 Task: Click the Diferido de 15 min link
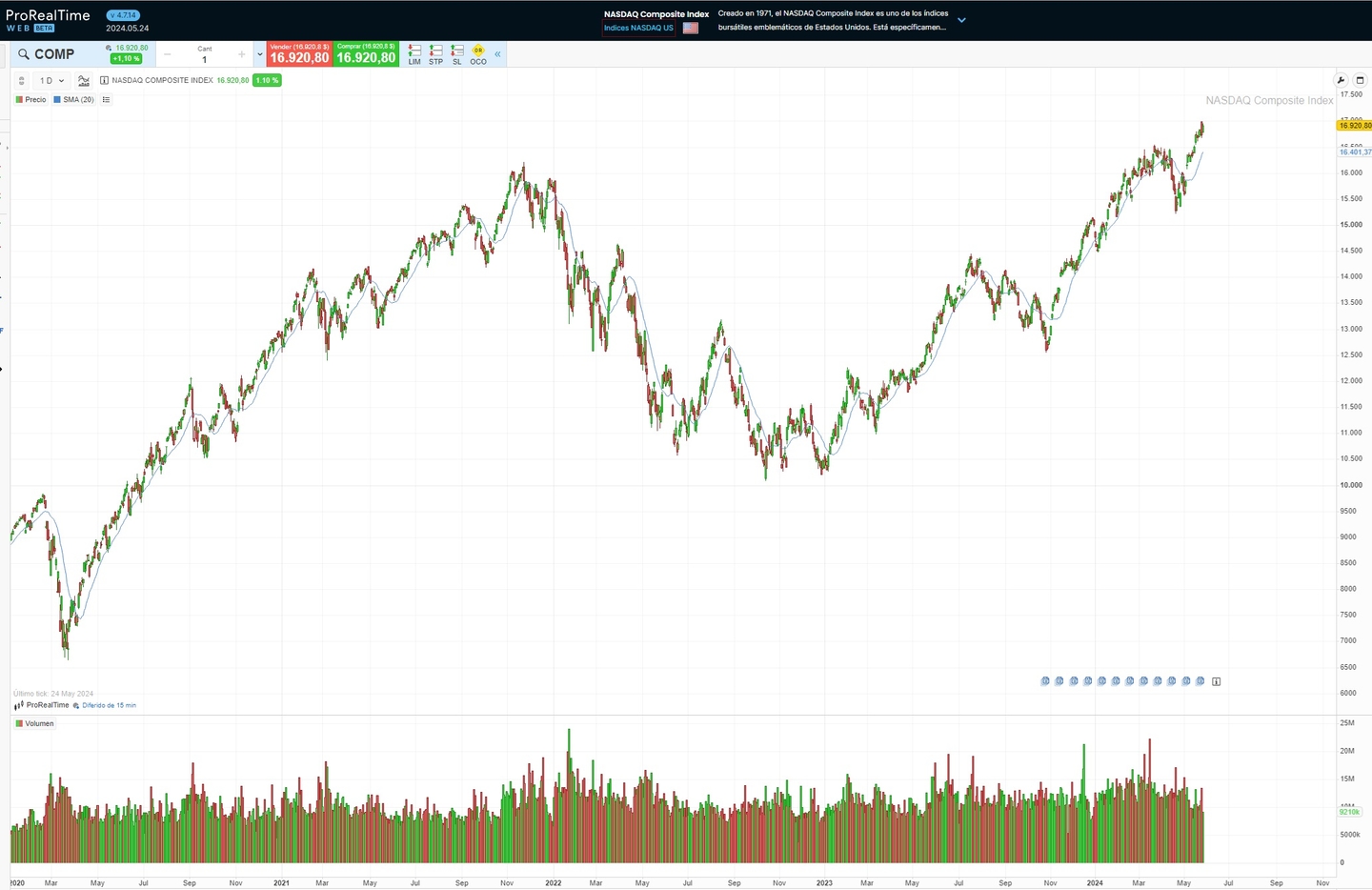click(108, 705)
